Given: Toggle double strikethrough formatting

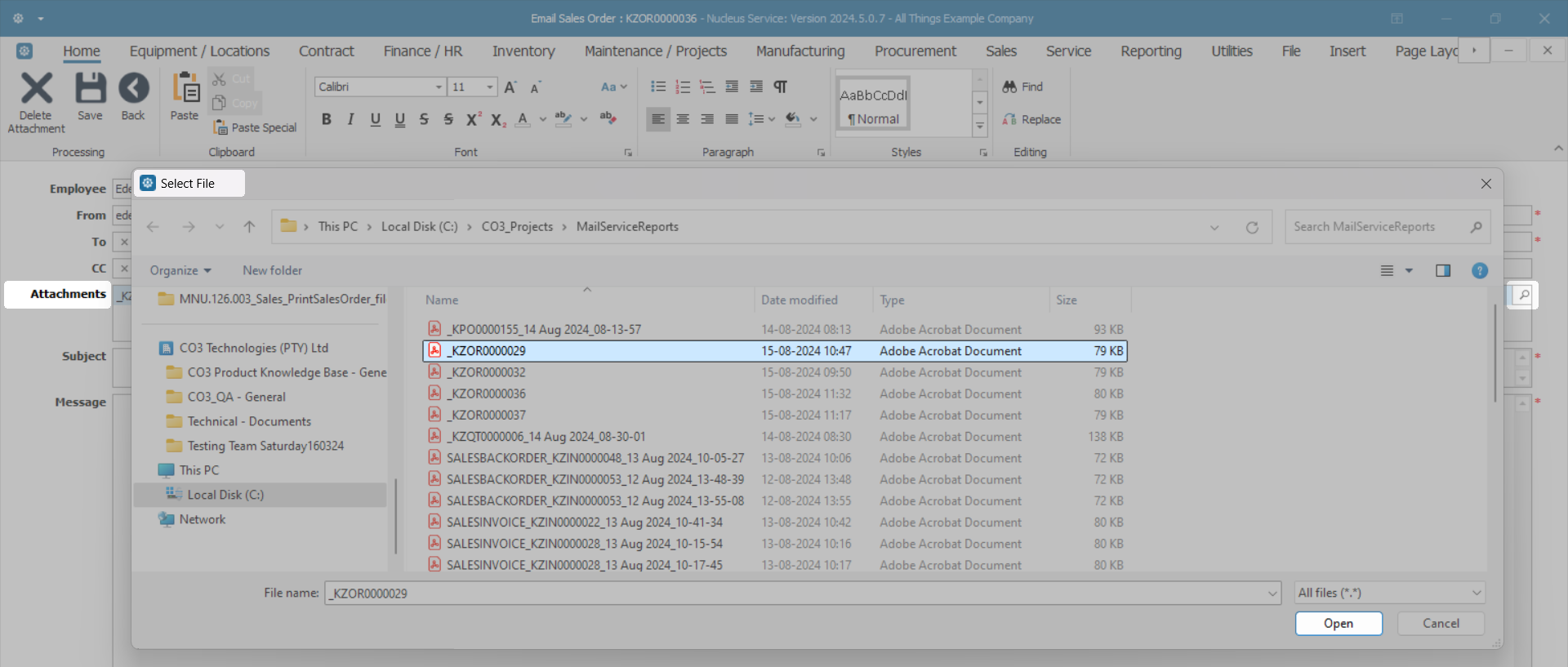Looking at the screenshot, I should coord(448,119).
